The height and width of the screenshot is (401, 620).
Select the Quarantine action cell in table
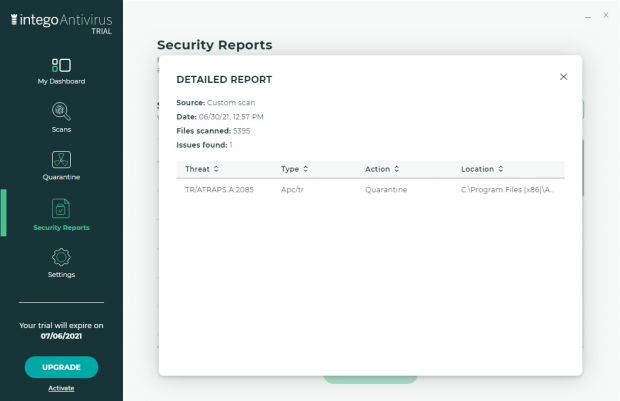[386, 189]
